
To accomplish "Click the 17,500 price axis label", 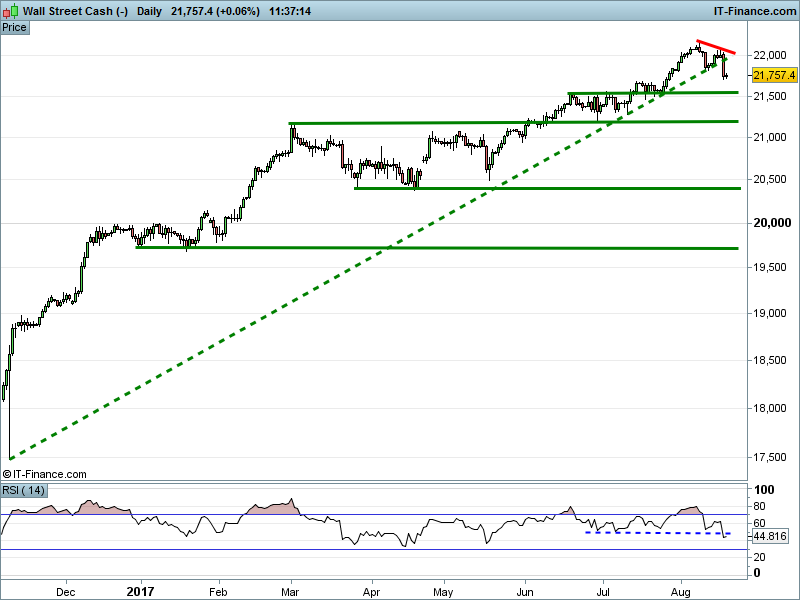I will click(769, 457).
